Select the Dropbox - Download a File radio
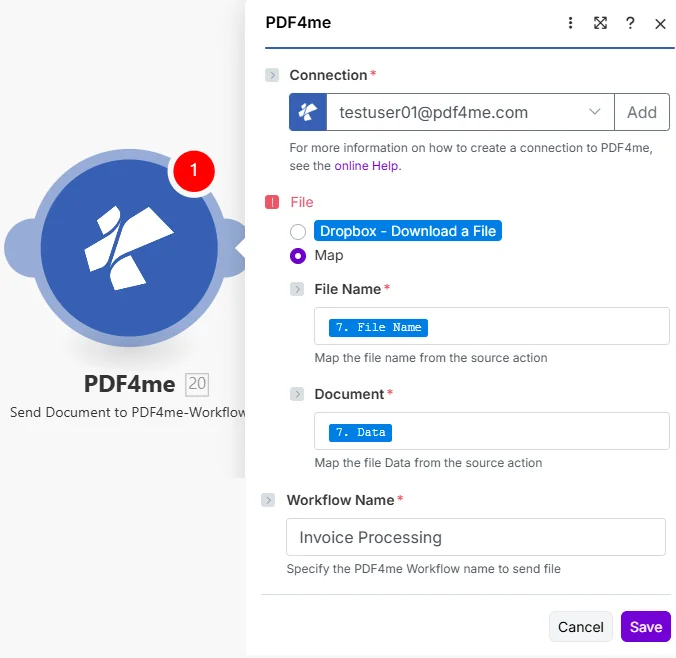Image resolution: width=676 pixels, height=658 pixels. tap(298, 232)
